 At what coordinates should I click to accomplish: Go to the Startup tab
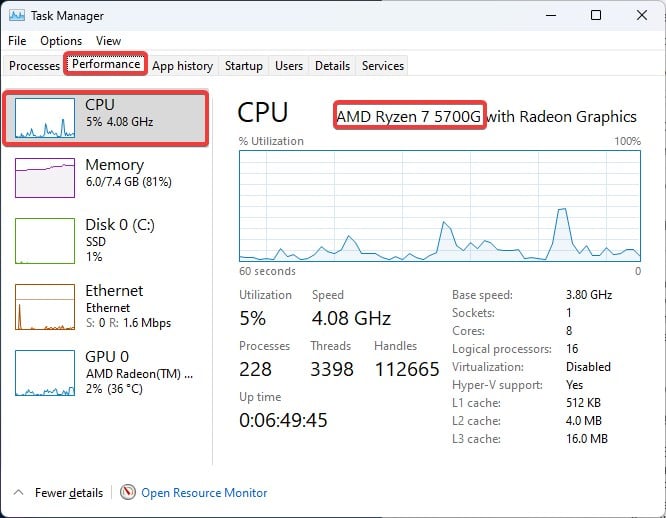click(243, 66)
